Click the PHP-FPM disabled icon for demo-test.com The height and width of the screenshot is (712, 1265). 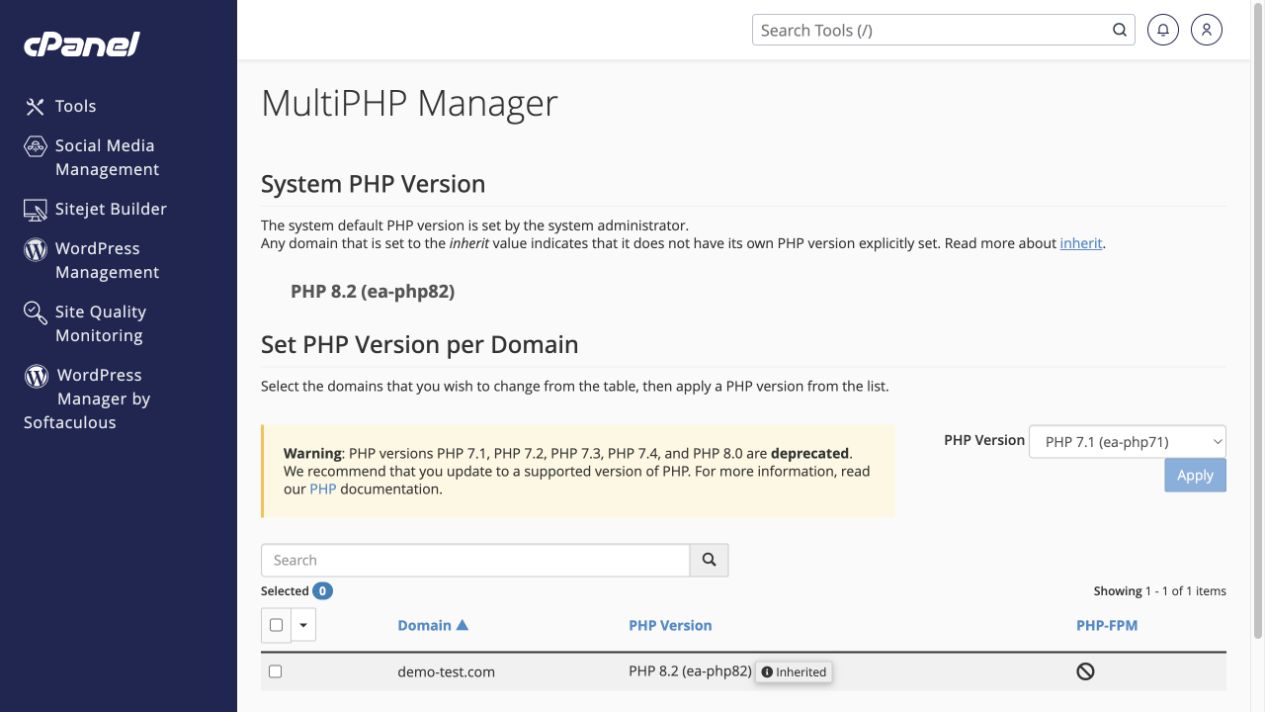tap(1085, 672)
